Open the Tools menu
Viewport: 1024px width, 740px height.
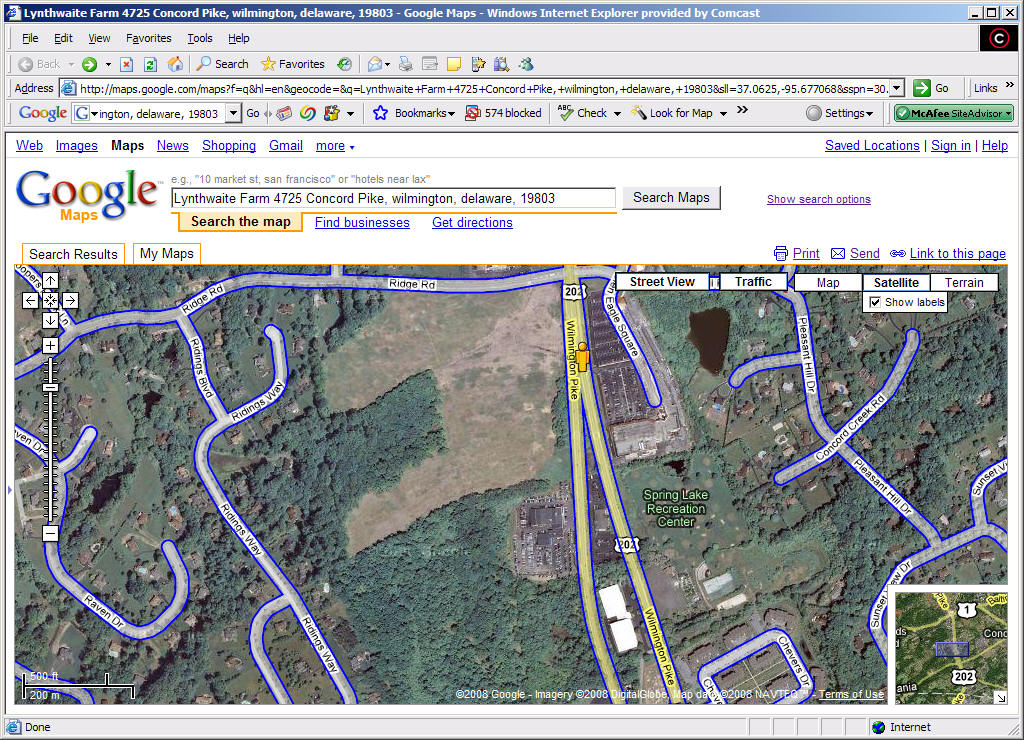pyautogui.click(x=200, y=38)
